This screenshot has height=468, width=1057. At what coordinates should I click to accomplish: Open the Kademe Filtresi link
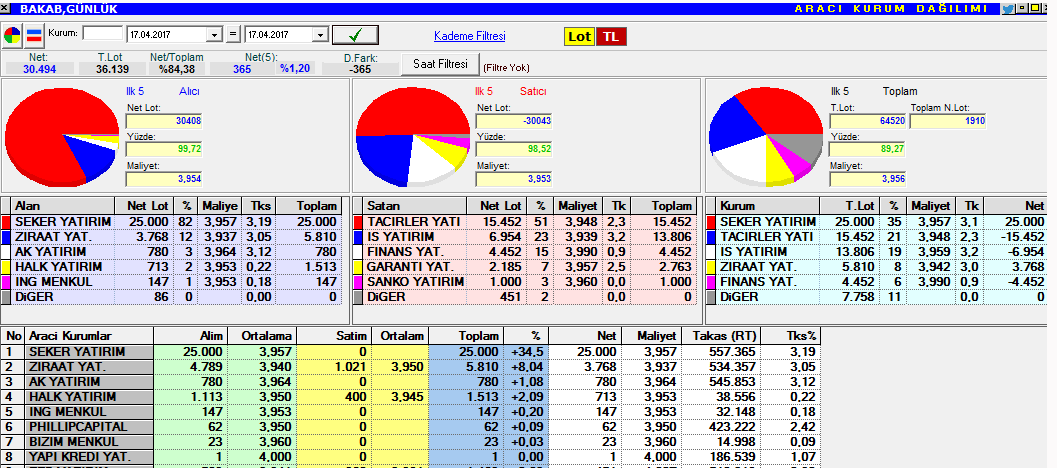tap(469, 36)
